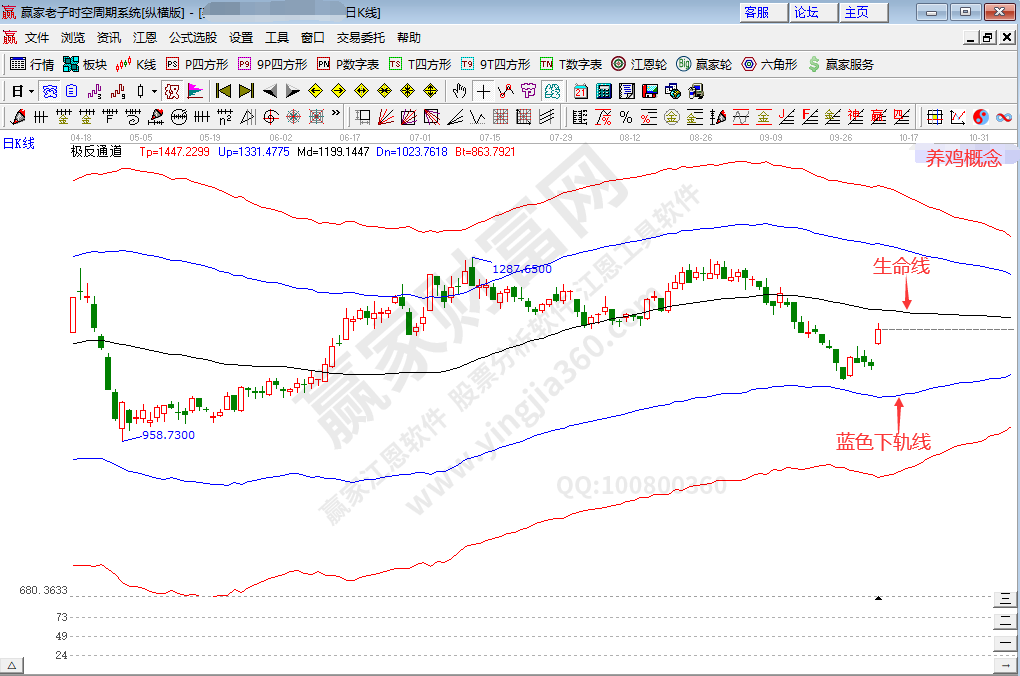
Task: Toggle the pink-blue flag indicator button
Action: 194,91
